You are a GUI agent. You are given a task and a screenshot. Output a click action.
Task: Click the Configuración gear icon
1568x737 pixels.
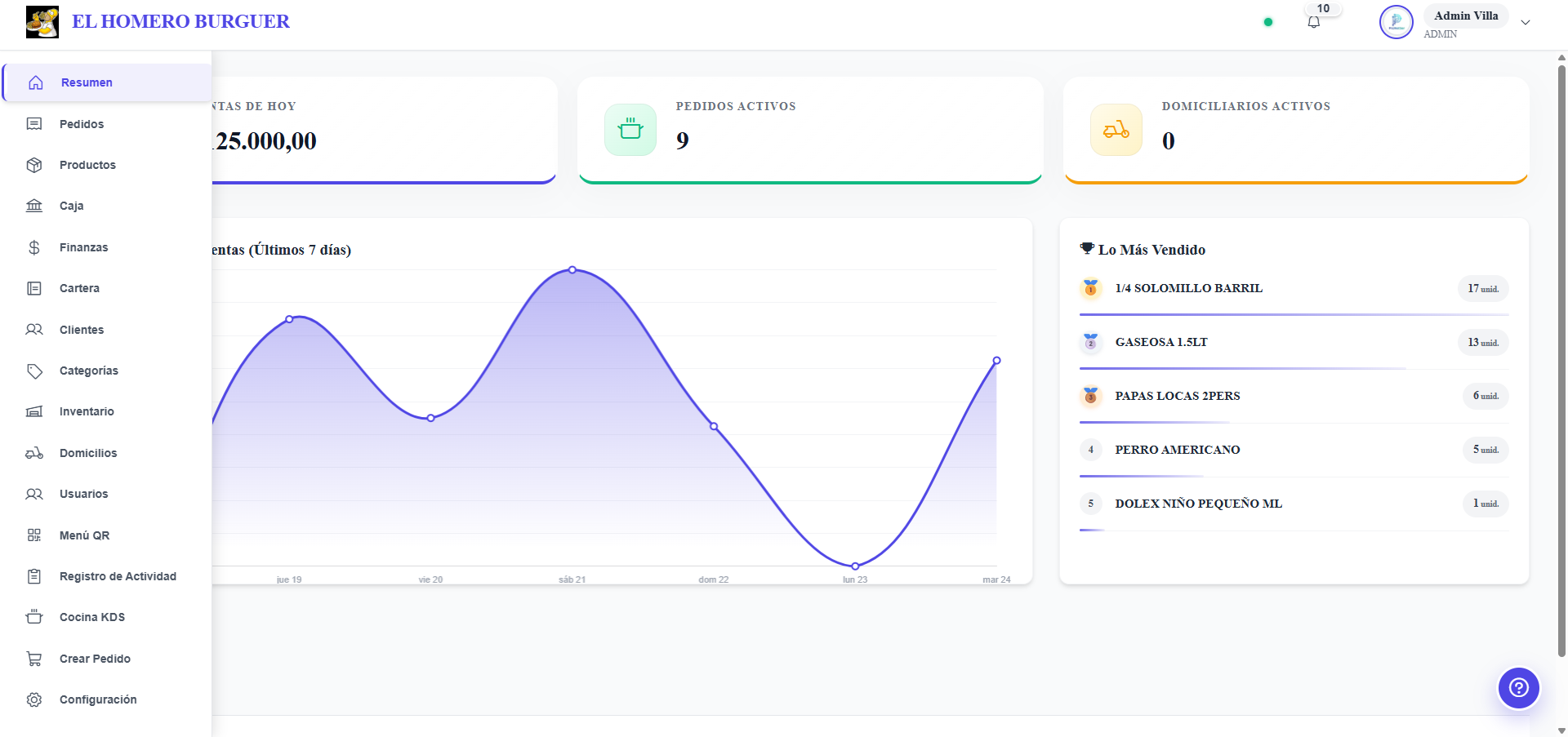(33, 699)
